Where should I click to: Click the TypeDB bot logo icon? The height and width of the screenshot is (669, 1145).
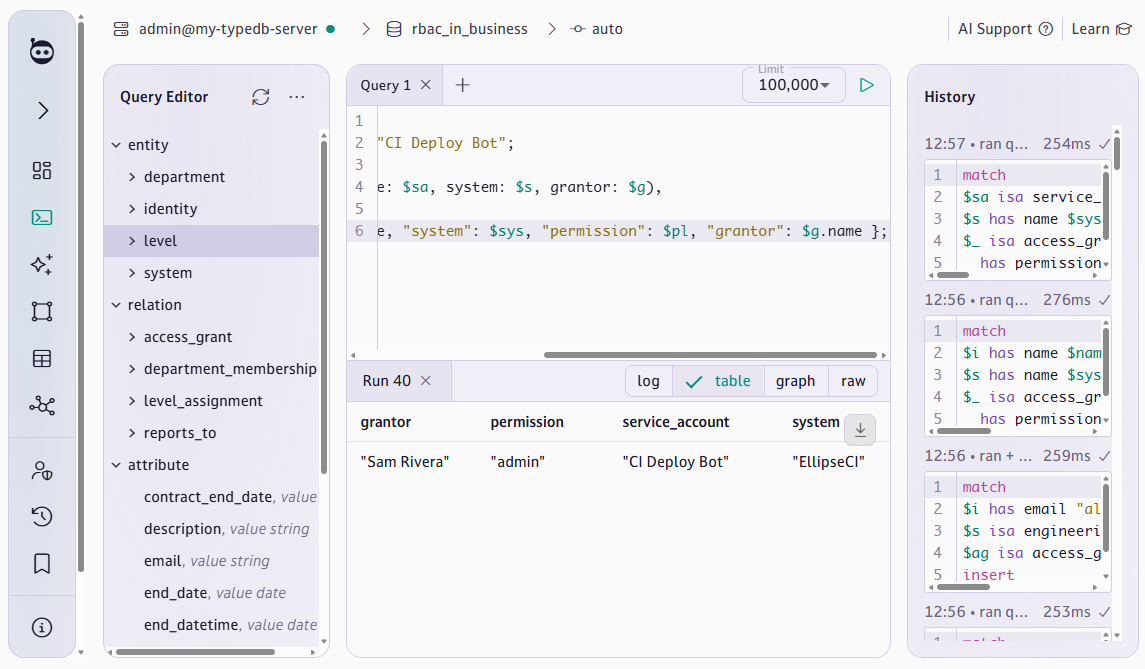[42, 51]
